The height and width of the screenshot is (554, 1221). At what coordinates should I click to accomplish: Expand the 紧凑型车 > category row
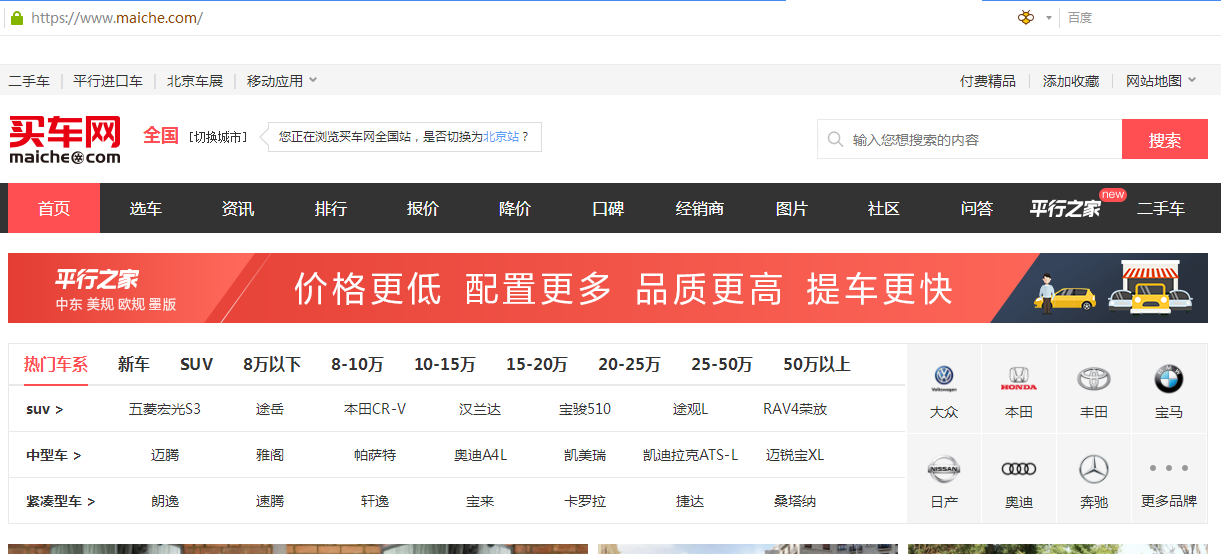point(61,501)
